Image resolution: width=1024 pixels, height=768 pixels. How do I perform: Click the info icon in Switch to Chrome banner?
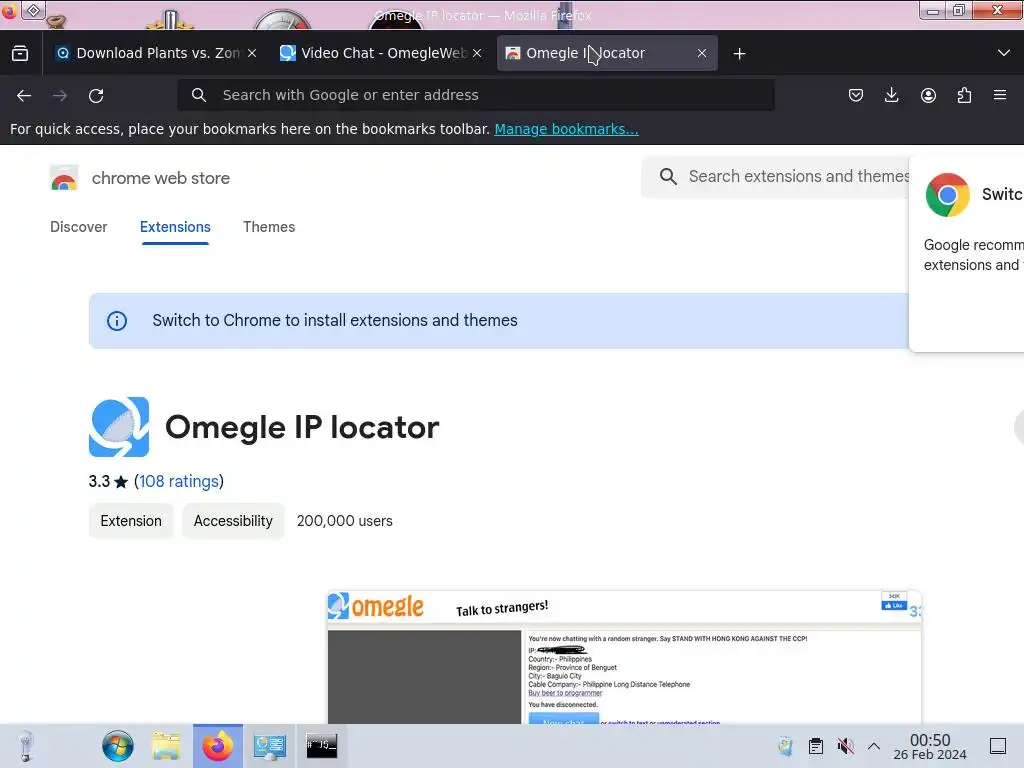117,321
